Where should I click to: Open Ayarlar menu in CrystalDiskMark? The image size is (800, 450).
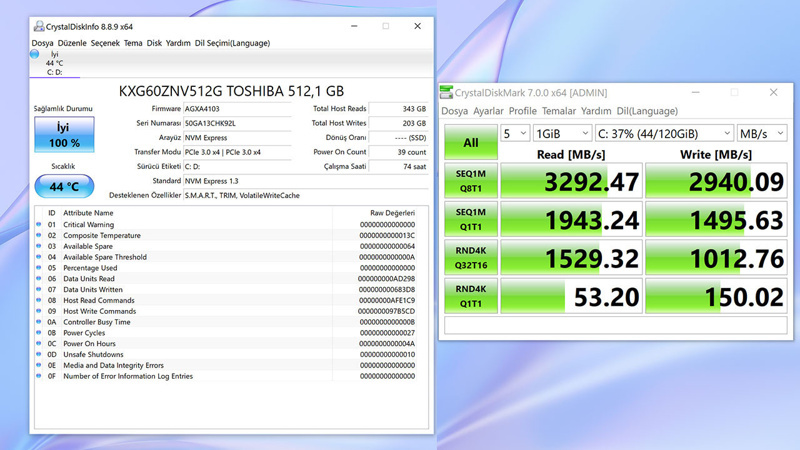pyautogui.click(x=488, y=111)
